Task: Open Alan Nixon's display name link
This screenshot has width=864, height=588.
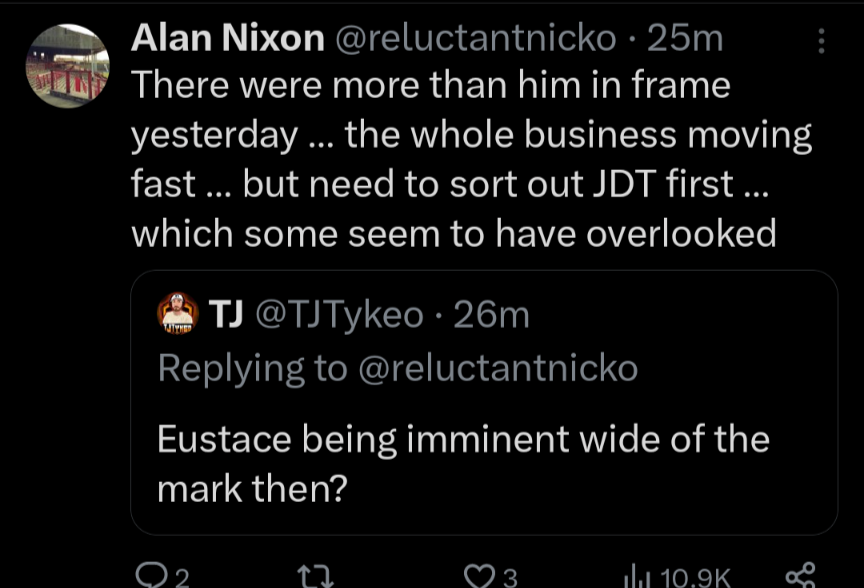Action: pos(228,39)
